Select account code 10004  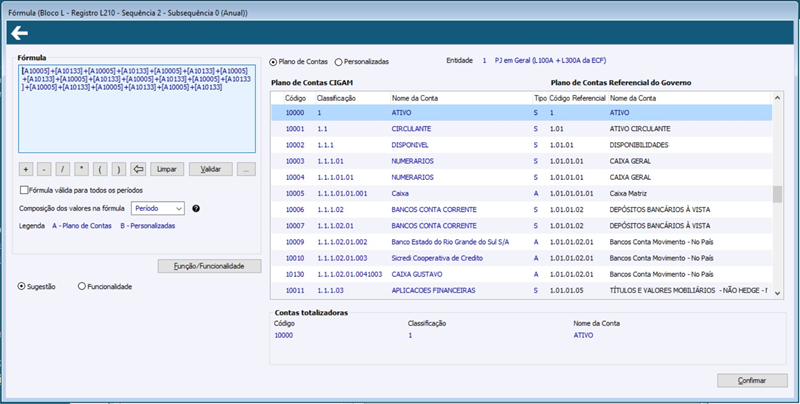[295, 178]
